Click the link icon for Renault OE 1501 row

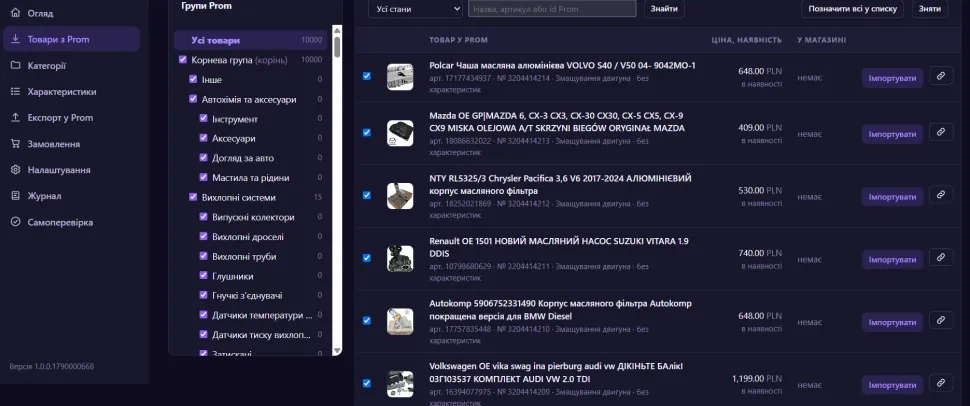tap(941, 257)
